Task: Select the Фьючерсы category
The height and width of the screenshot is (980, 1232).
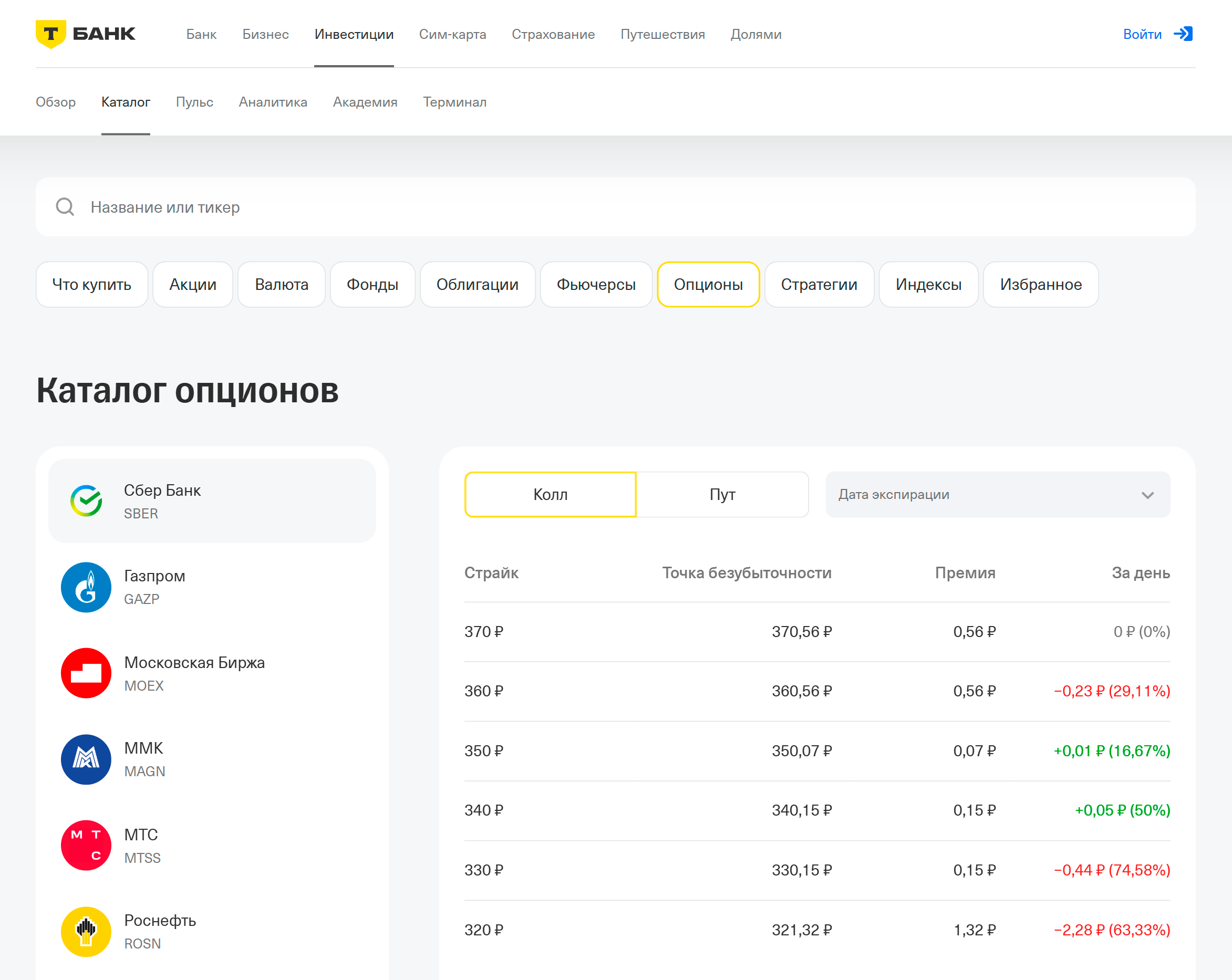Action: pos(596,285)
